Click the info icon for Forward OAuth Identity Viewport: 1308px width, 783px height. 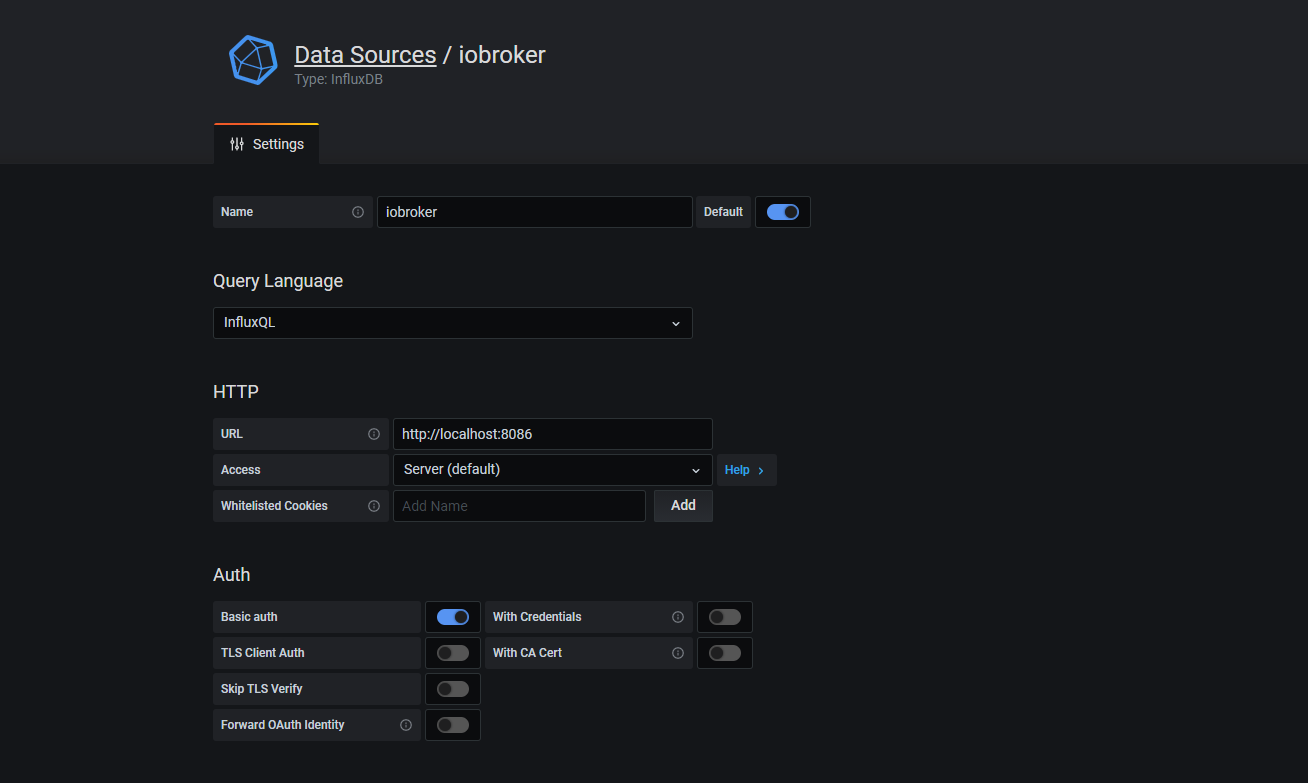tap(406, 725)
